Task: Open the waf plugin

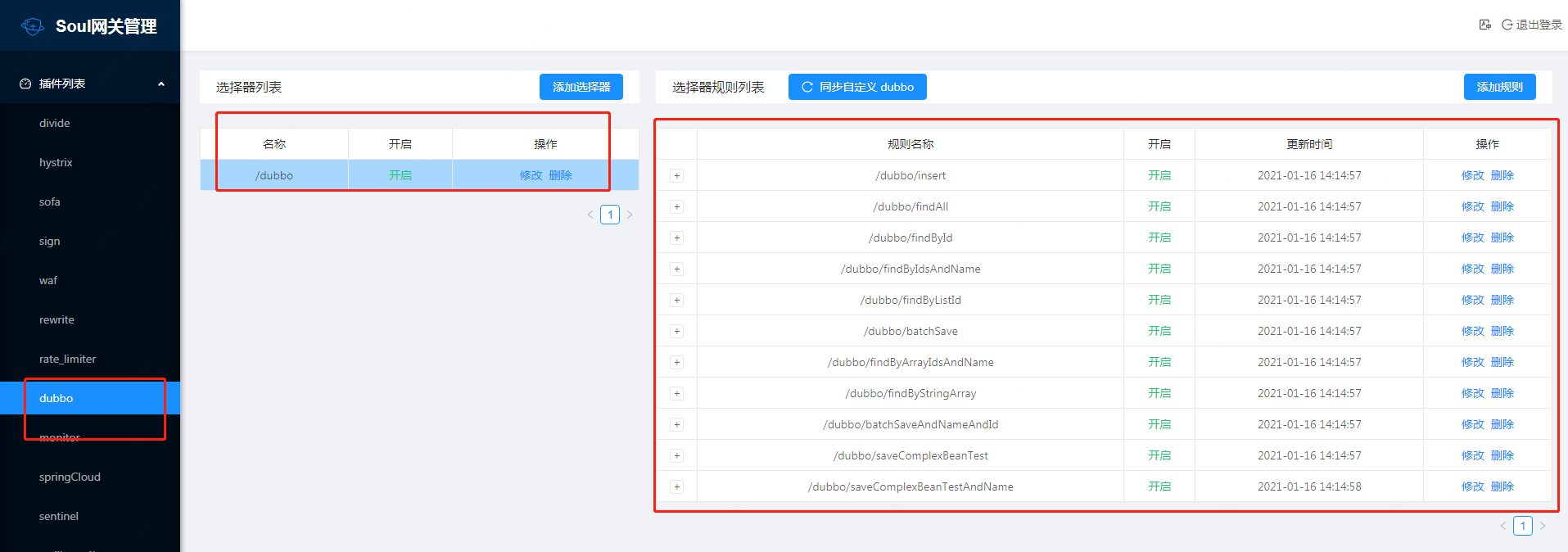Action: 90,280
